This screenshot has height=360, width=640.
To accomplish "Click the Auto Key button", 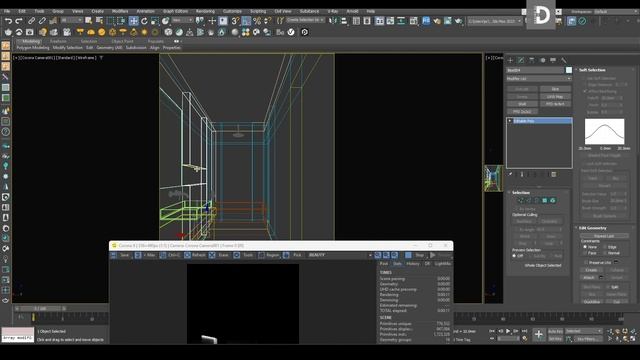I will 555,331.
